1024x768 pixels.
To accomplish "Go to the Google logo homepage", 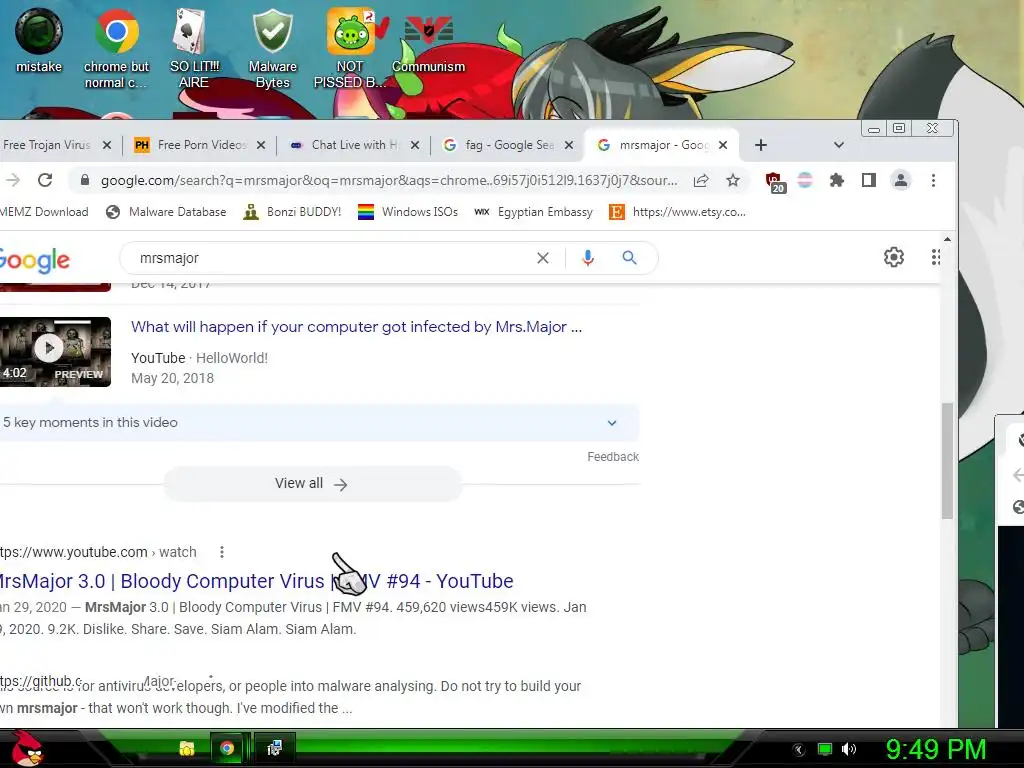I will click(35, 260).
